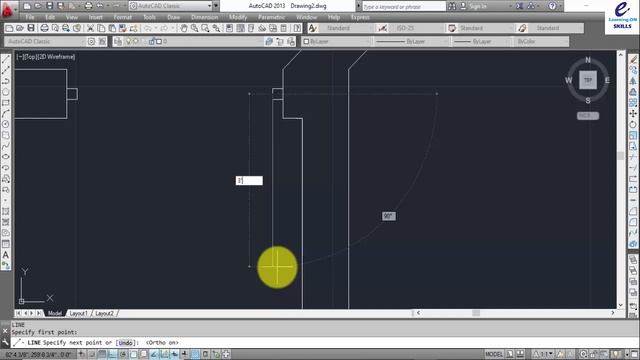Open Help question mark in Standard toolbar
Viewport: 640px width, 360px height.
click(297, 28)
